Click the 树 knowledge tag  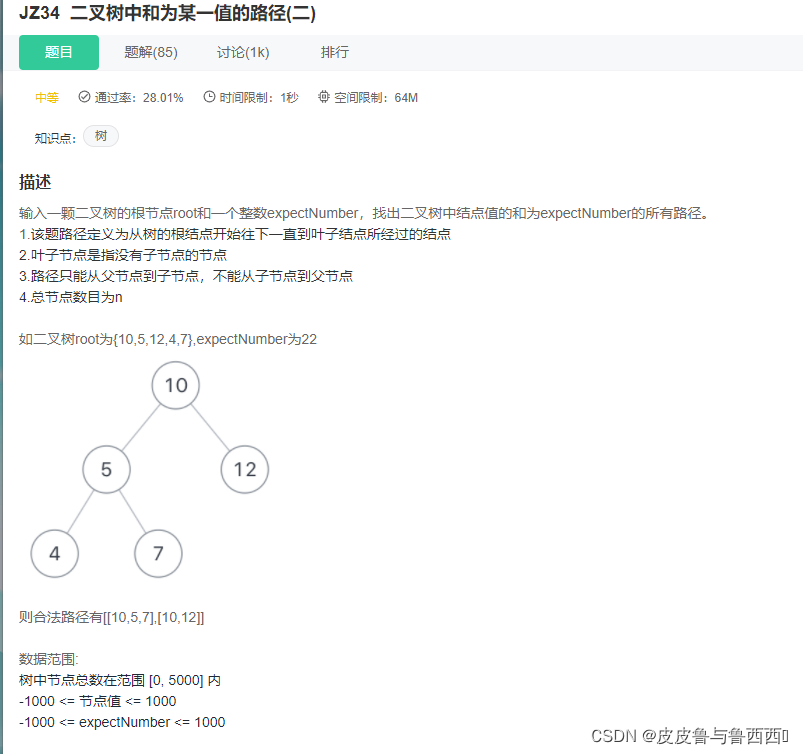point(101,136)
